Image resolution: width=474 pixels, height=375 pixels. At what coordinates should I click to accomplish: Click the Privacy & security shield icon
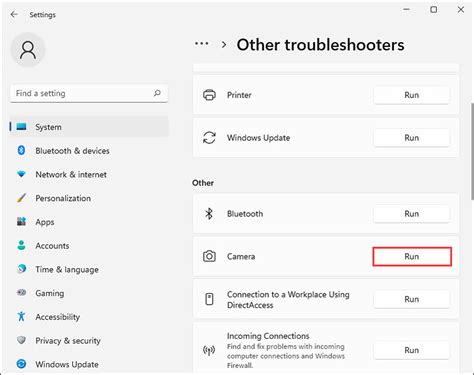click(21, 340)
